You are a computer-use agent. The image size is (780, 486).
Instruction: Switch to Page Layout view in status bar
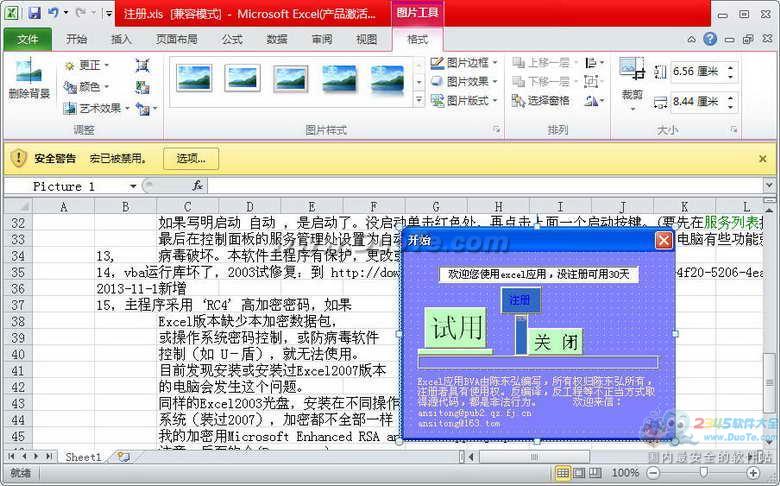pos(579,473)
